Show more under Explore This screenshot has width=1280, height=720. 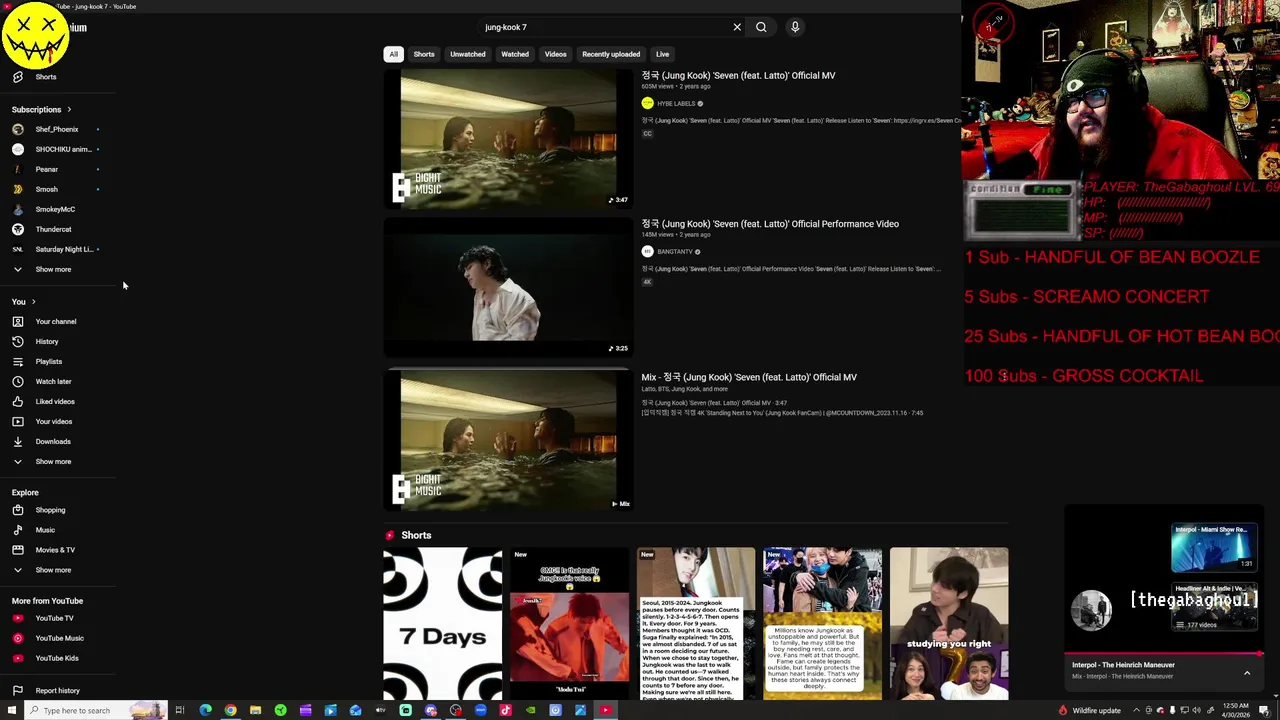point(53,570)
